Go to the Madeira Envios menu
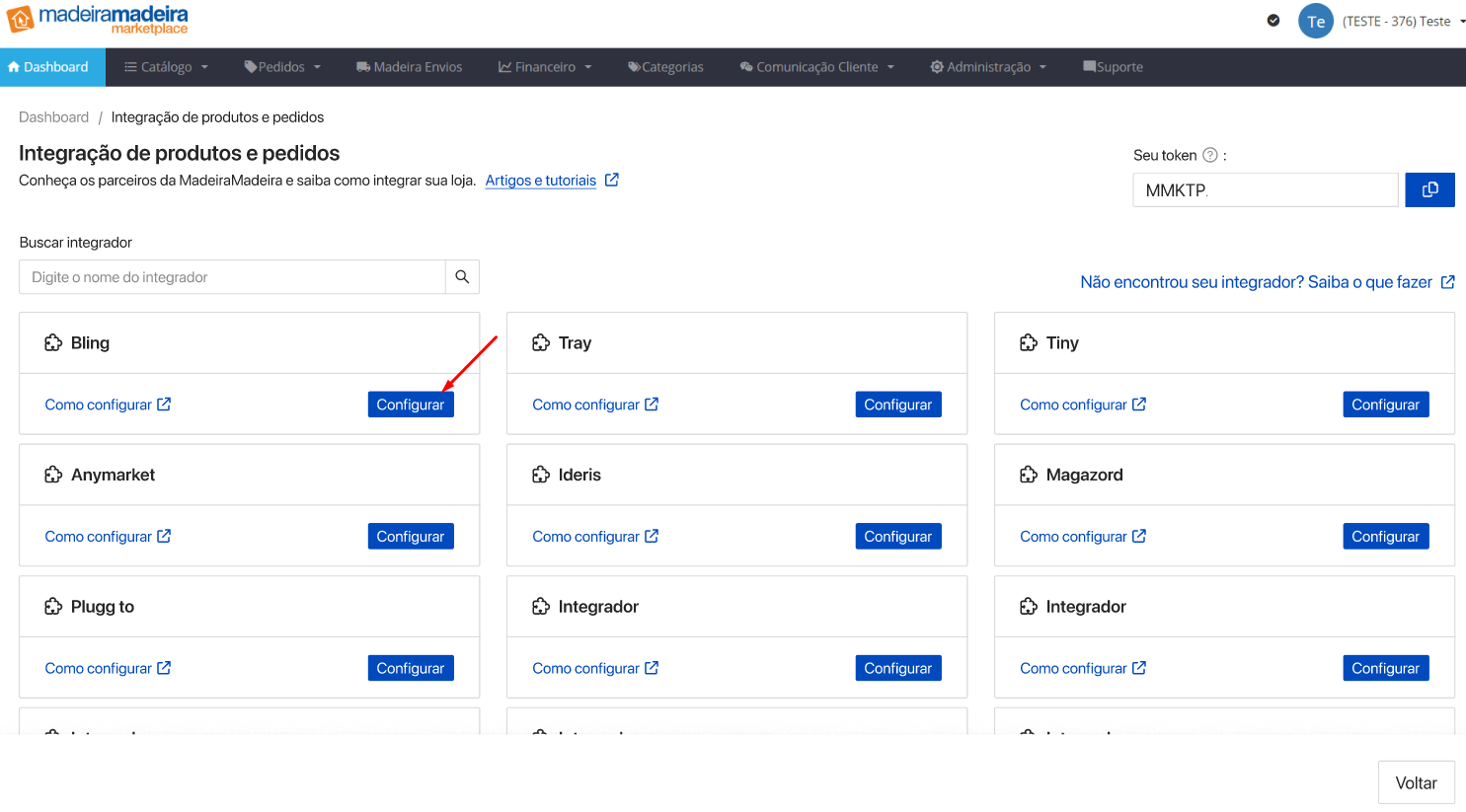 [409, 67]
